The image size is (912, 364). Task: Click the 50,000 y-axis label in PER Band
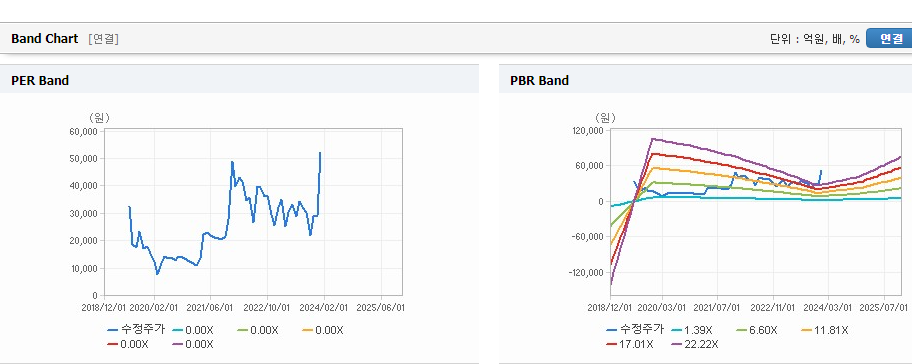(83, 158)
